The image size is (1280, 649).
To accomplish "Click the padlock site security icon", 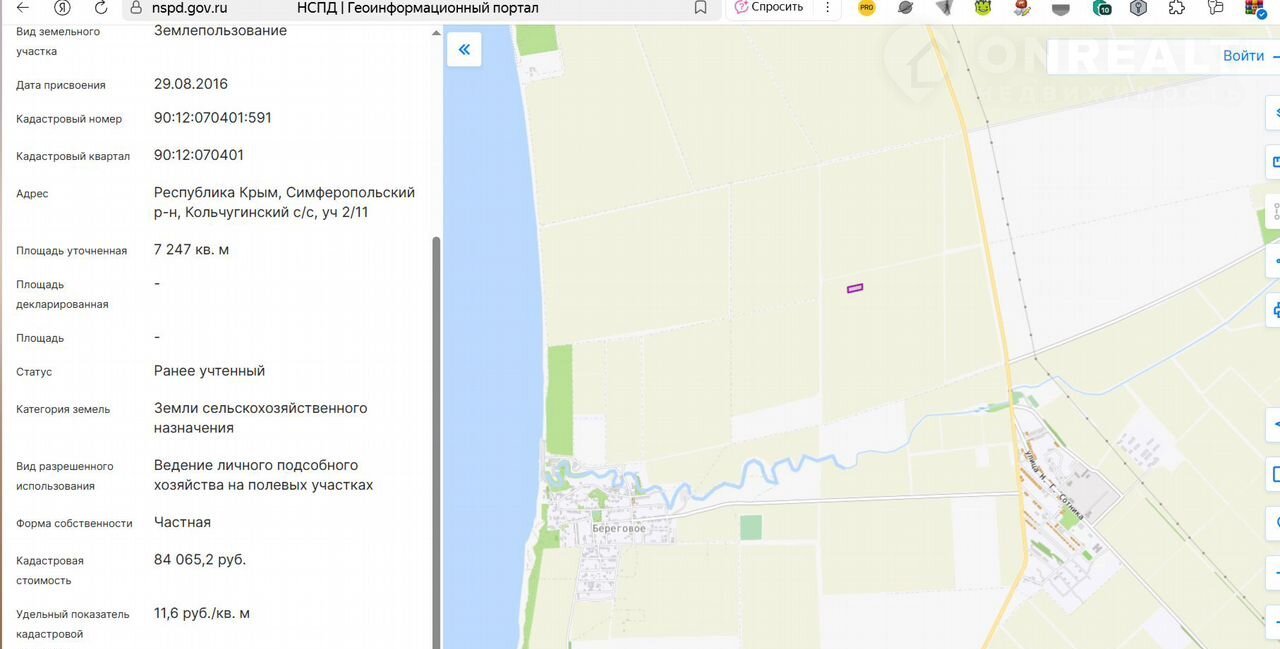I will tap(137, 8).
